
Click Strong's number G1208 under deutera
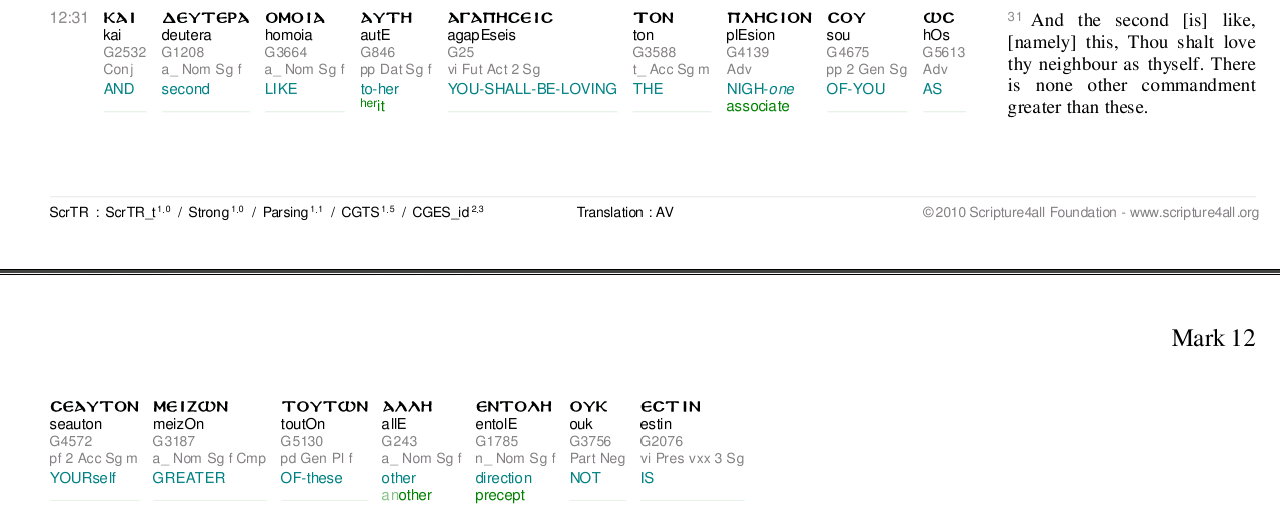coord(182,52)
